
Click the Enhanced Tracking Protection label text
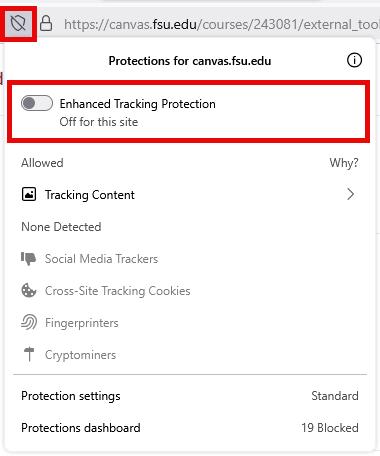coord(138,104)
